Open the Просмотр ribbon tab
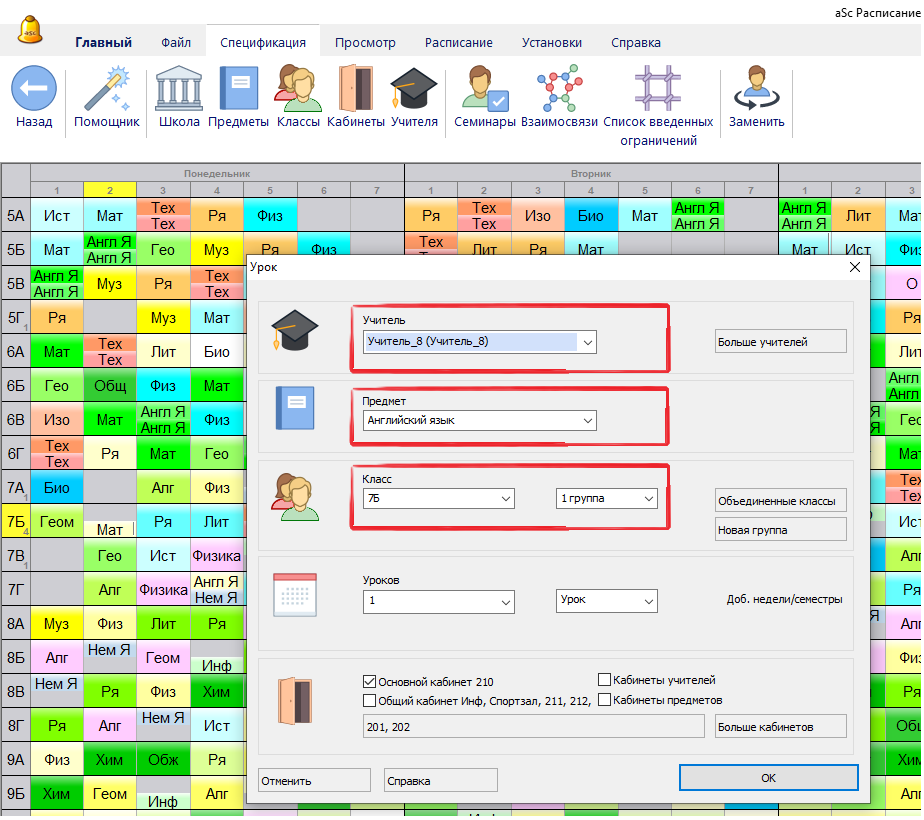 pos(365,43)
